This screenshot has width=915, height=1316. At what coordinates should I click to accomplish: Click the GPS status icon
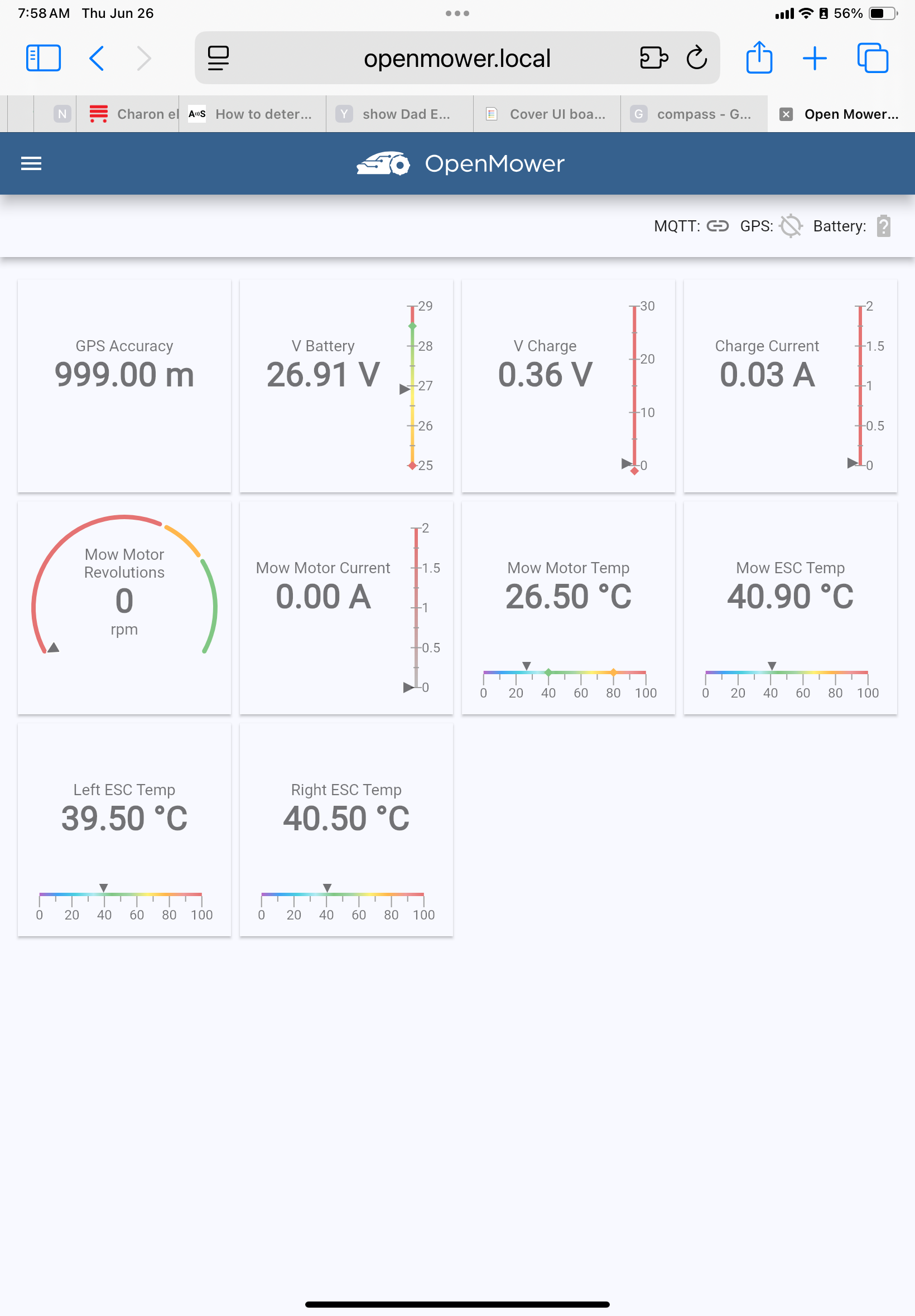791,226
